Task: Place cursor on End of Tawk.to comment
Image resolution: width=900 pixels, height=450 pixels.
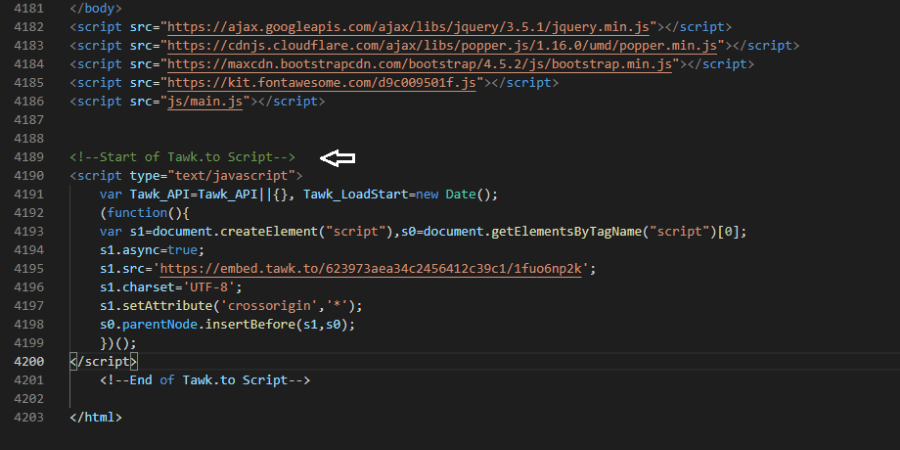Action: [205, 380]
